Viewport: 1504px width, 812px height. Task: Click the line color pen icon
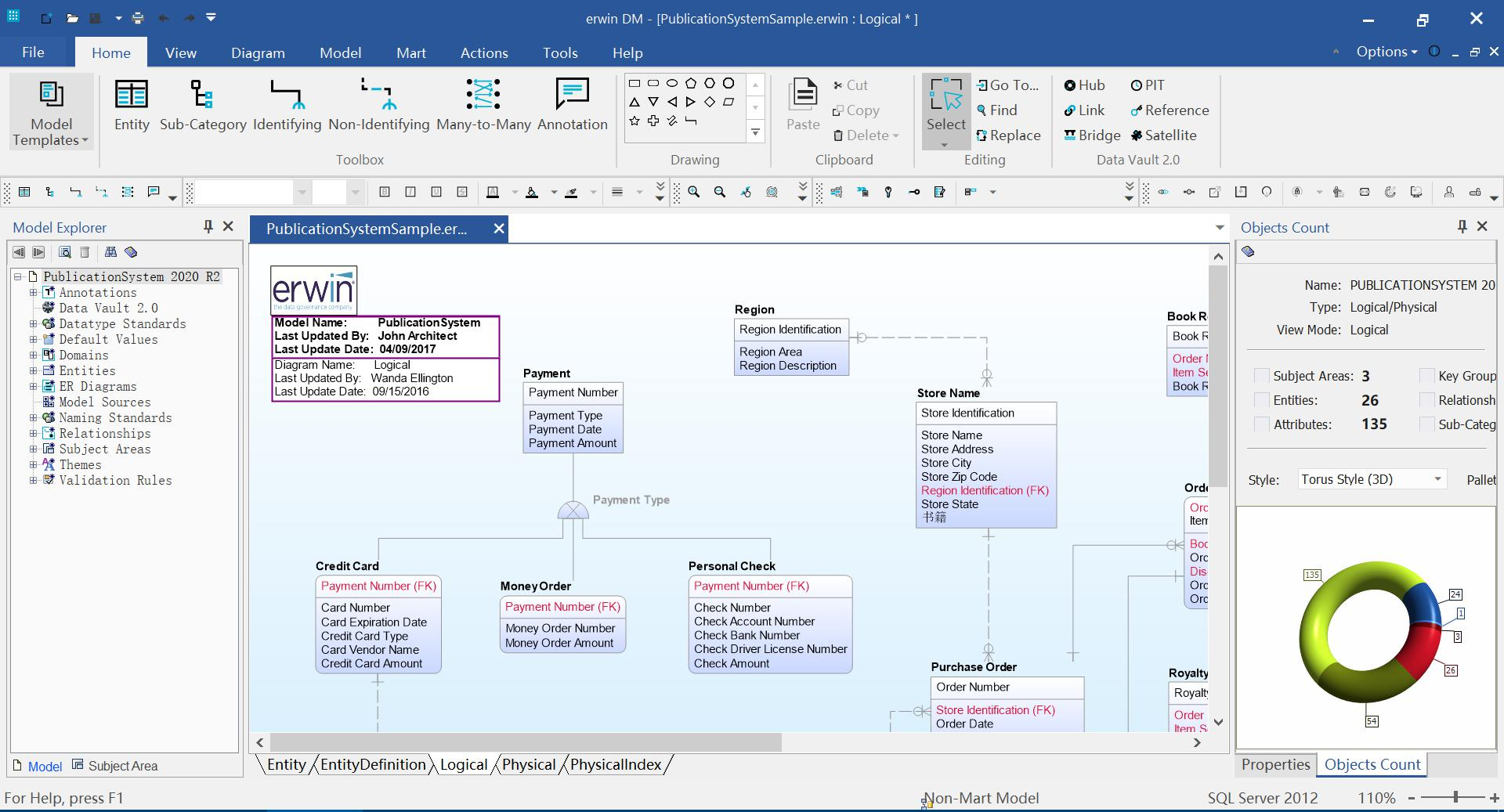pos(571,192)
